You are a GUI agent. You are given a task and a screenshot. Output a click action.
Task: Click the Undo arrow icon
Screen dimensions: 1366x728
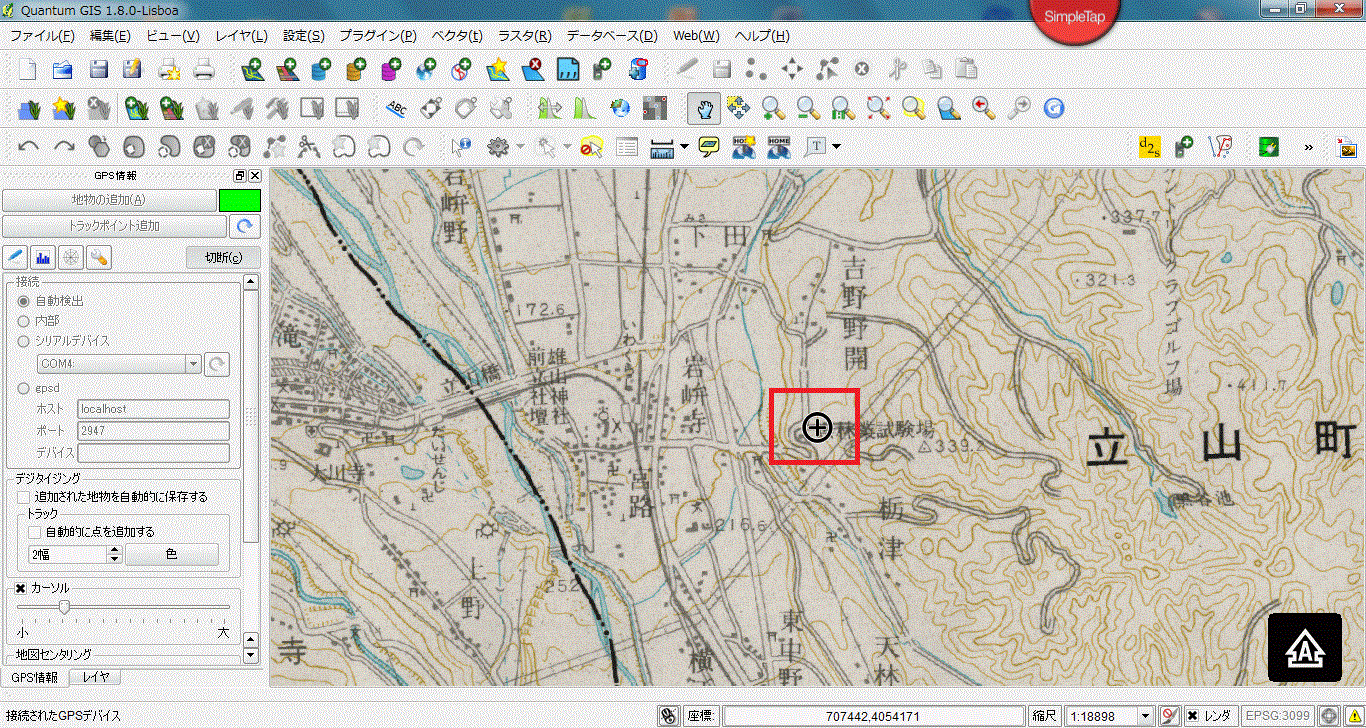click(28, 147)
